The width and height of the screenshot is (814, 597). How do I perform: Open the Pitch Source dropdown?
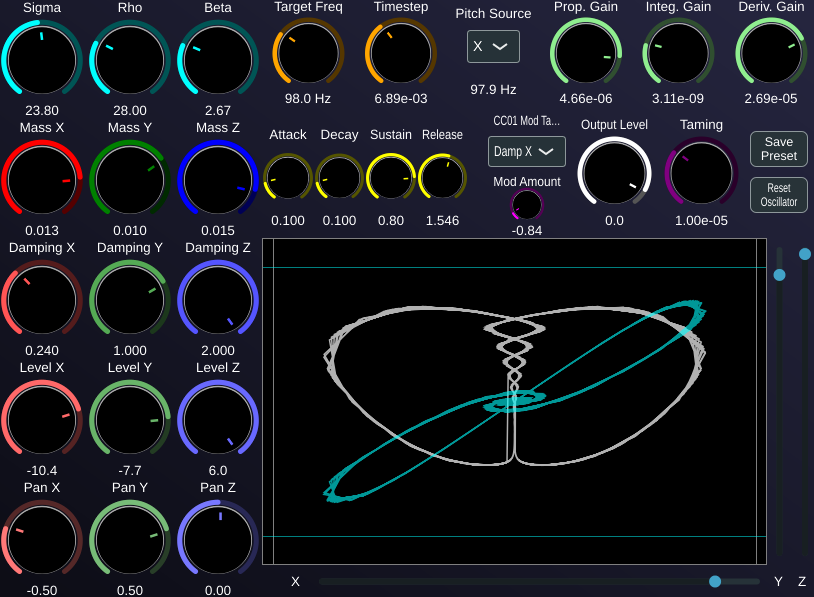(493, 47)
